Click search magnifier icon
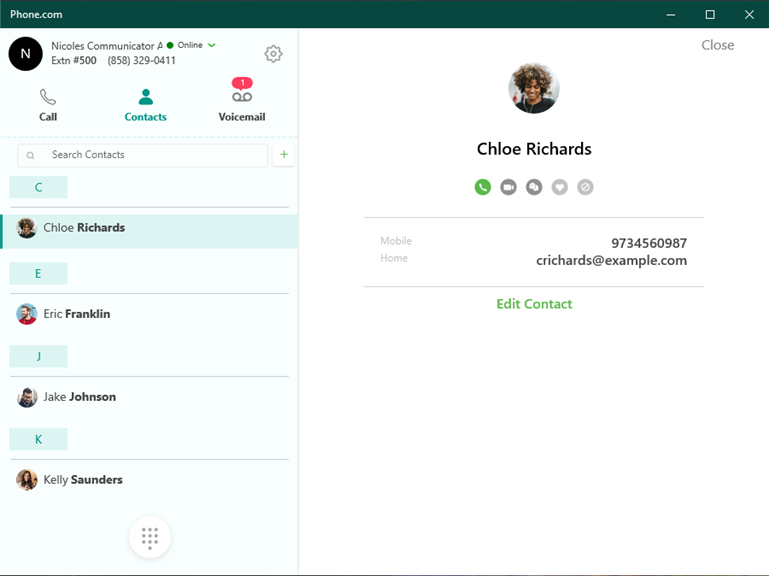 point(30,156)
